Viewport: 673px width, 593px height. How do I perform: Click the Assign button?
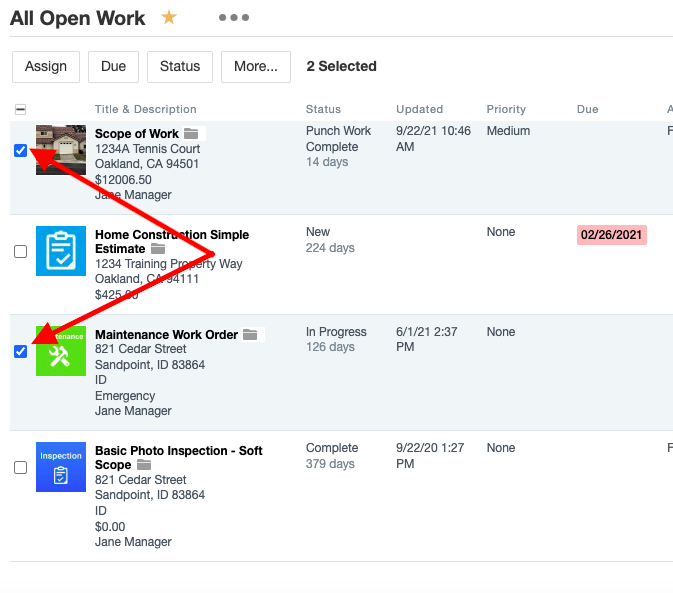(x=46, y=67)
